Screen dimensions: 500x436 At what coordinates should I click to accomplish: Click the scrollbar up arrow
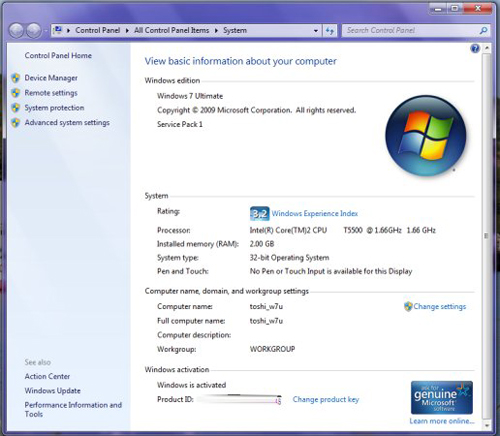point(487,48)
